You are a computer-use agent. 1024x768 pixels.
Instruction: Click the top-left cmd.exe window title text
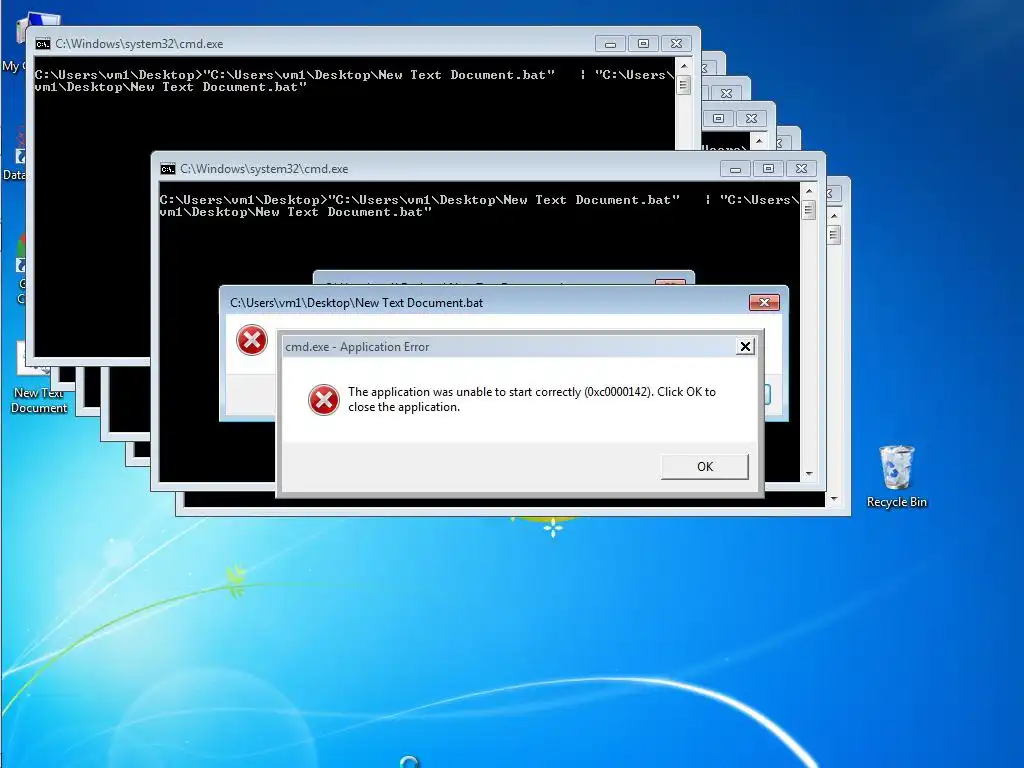click(139, 44)
